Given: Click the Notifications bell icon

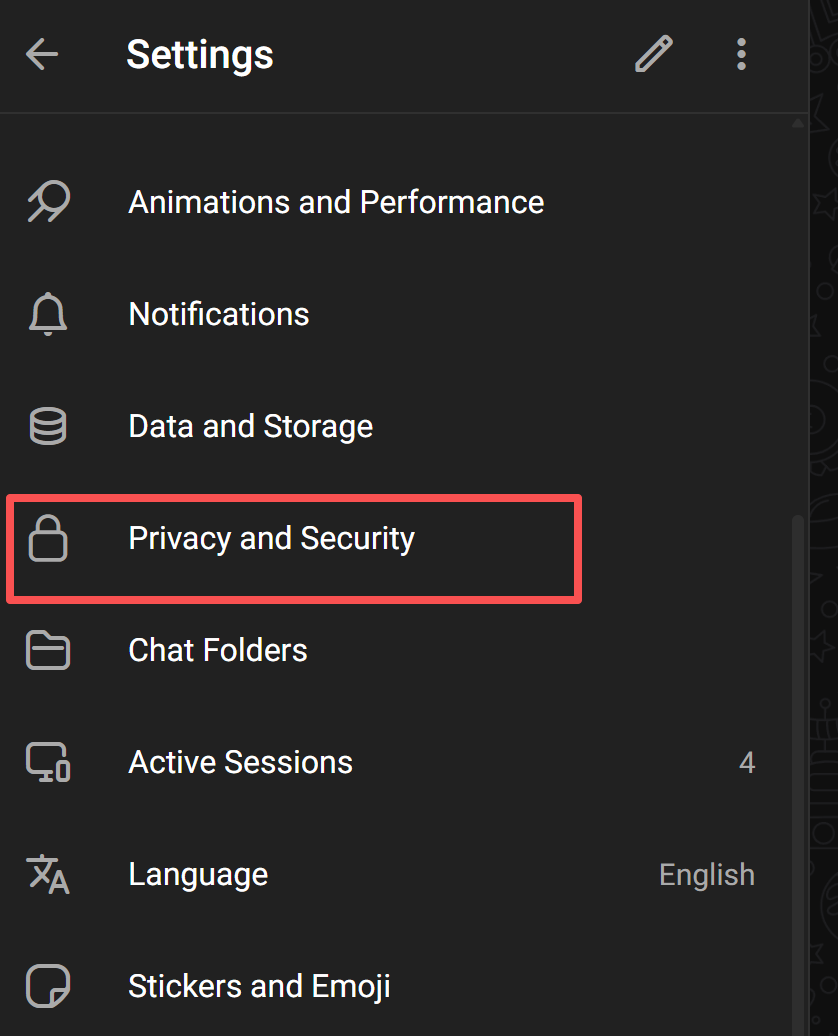Looking at the screenshot, I should tap(48, 315).
